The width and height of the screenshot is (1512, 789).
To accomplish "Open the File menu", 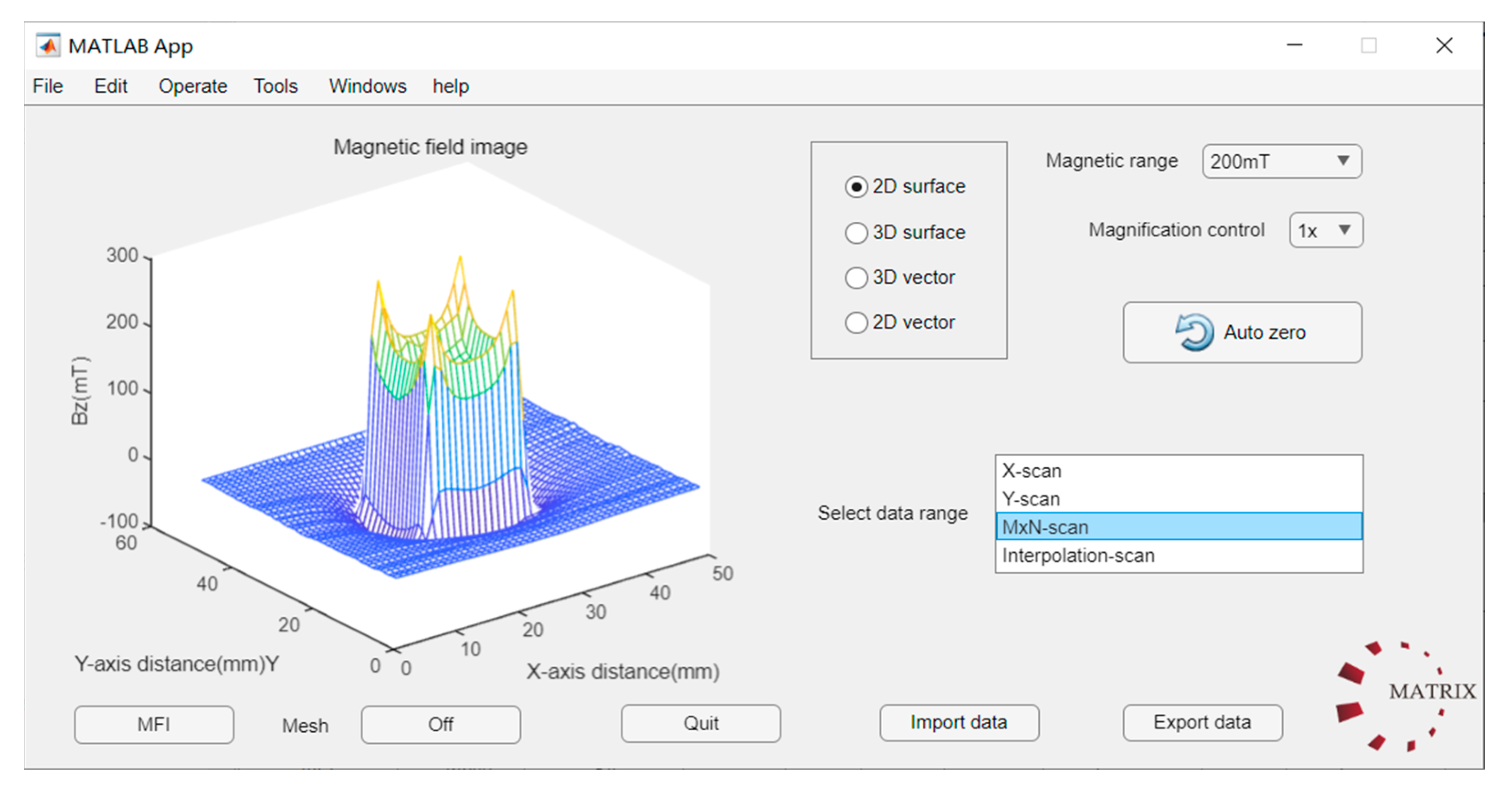I will [48, 86].
